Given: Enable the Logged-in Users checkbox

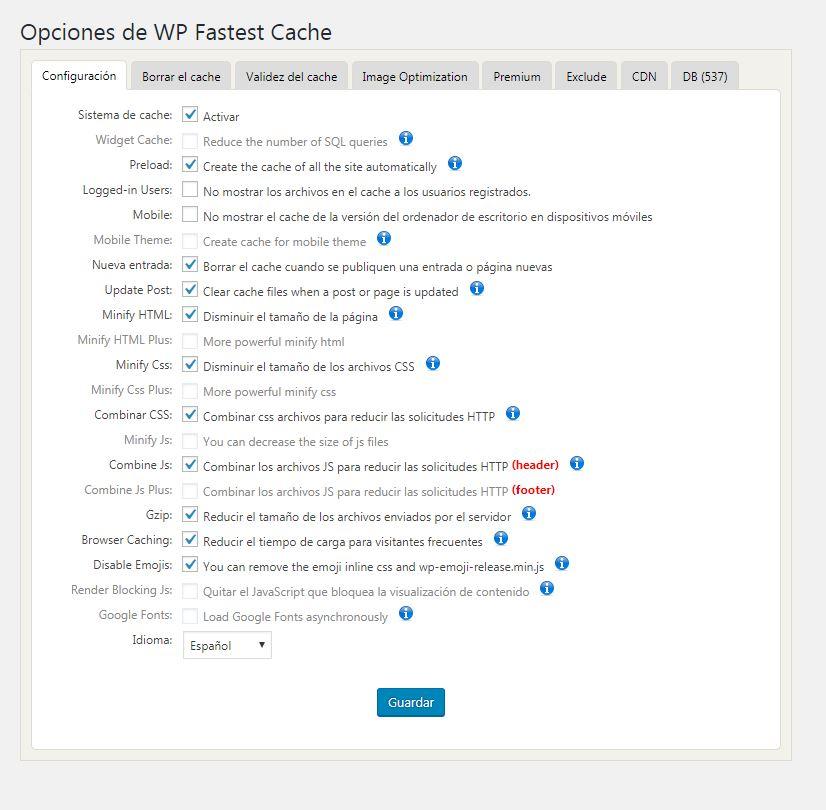Looking at the screenshot, I should point(190,189).
